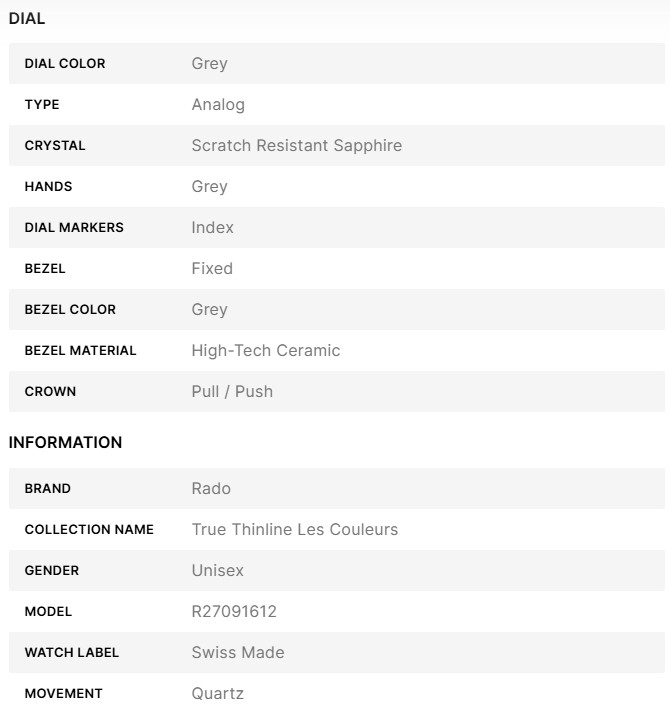This screenshot has width=670, height=715.
Task: Click the Hands row Grey value
Action: pyautogui.click(x=209, y=186)
